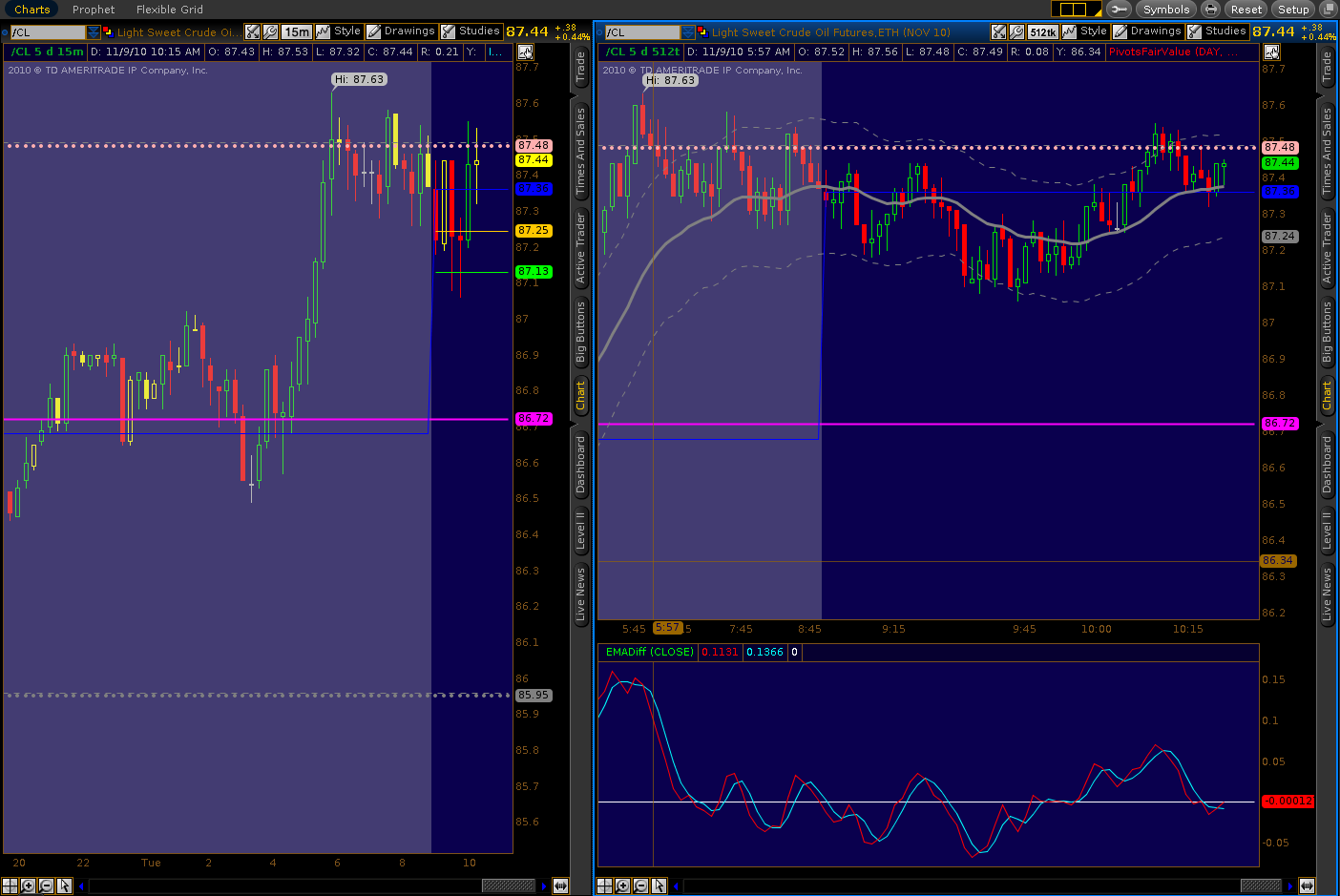Open left sidebar Active Trader tab
The height and width of the screenshot is (896, 1340).
(x=580, y=248)
